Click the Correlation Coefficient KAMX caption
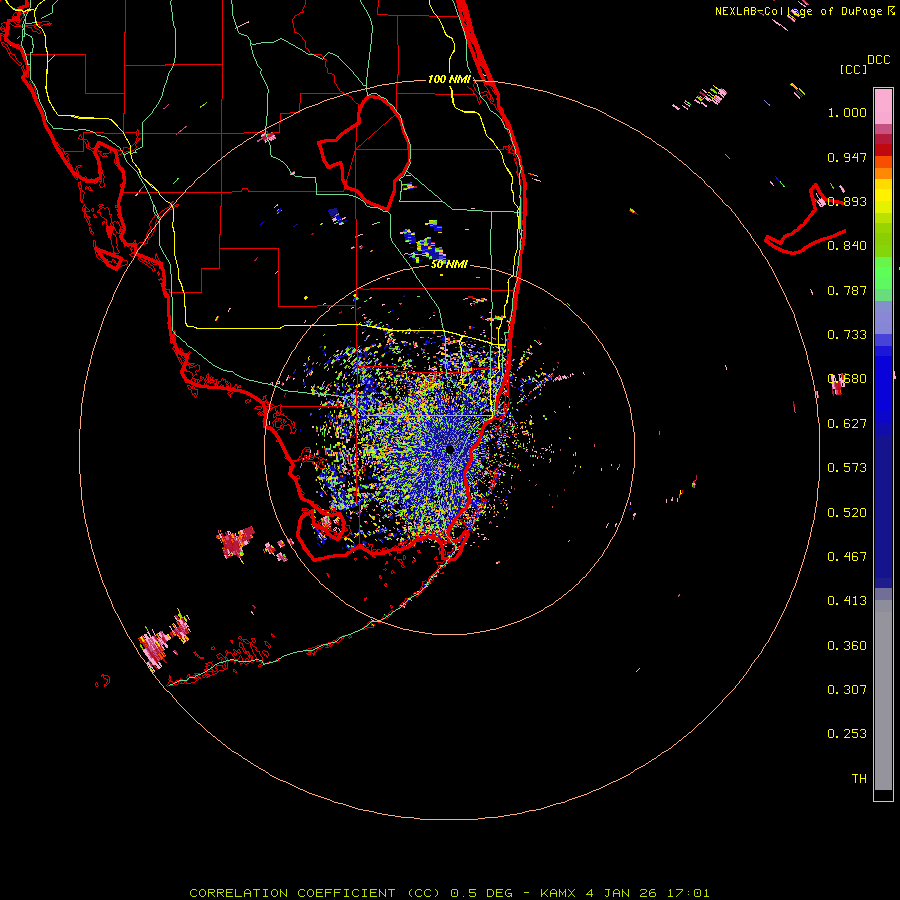900x900 pixels. (449, 893)
